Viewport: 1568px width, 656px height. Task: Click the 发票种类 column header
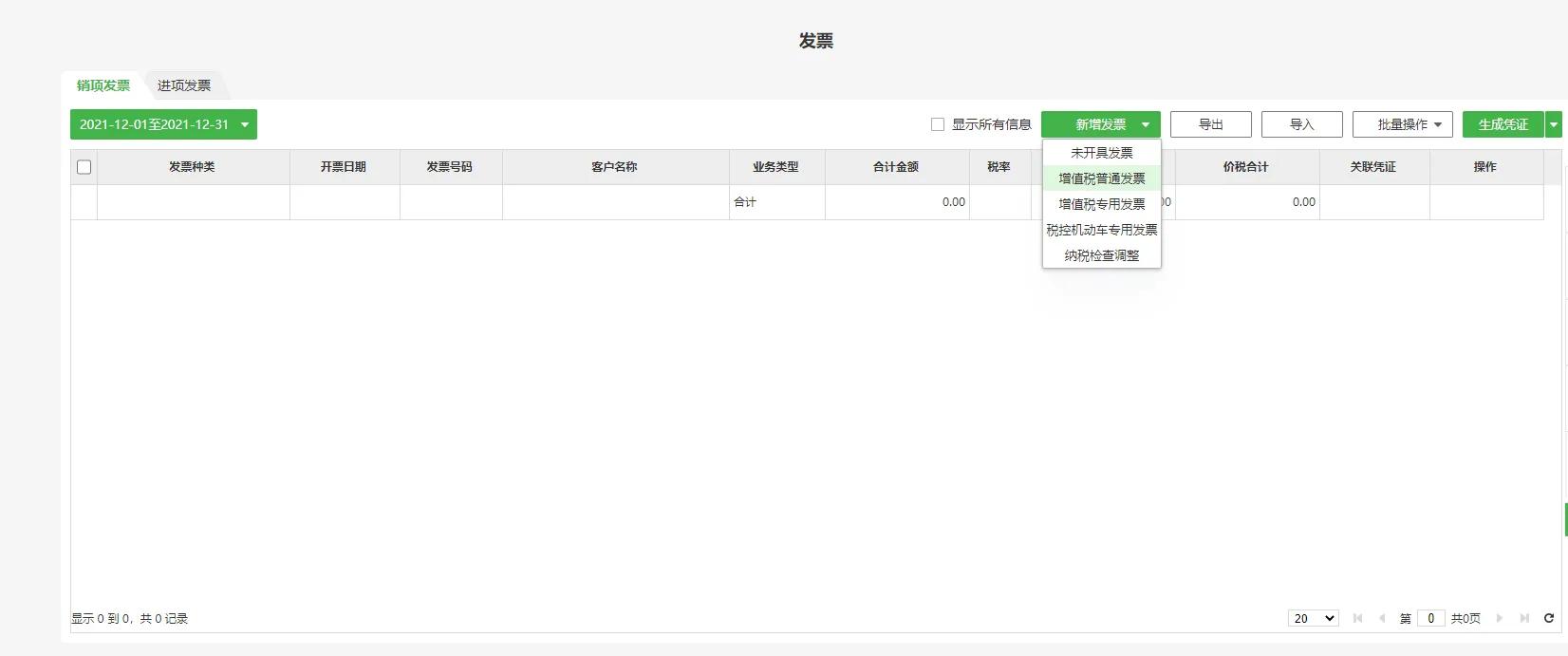(x=193, y=167)
